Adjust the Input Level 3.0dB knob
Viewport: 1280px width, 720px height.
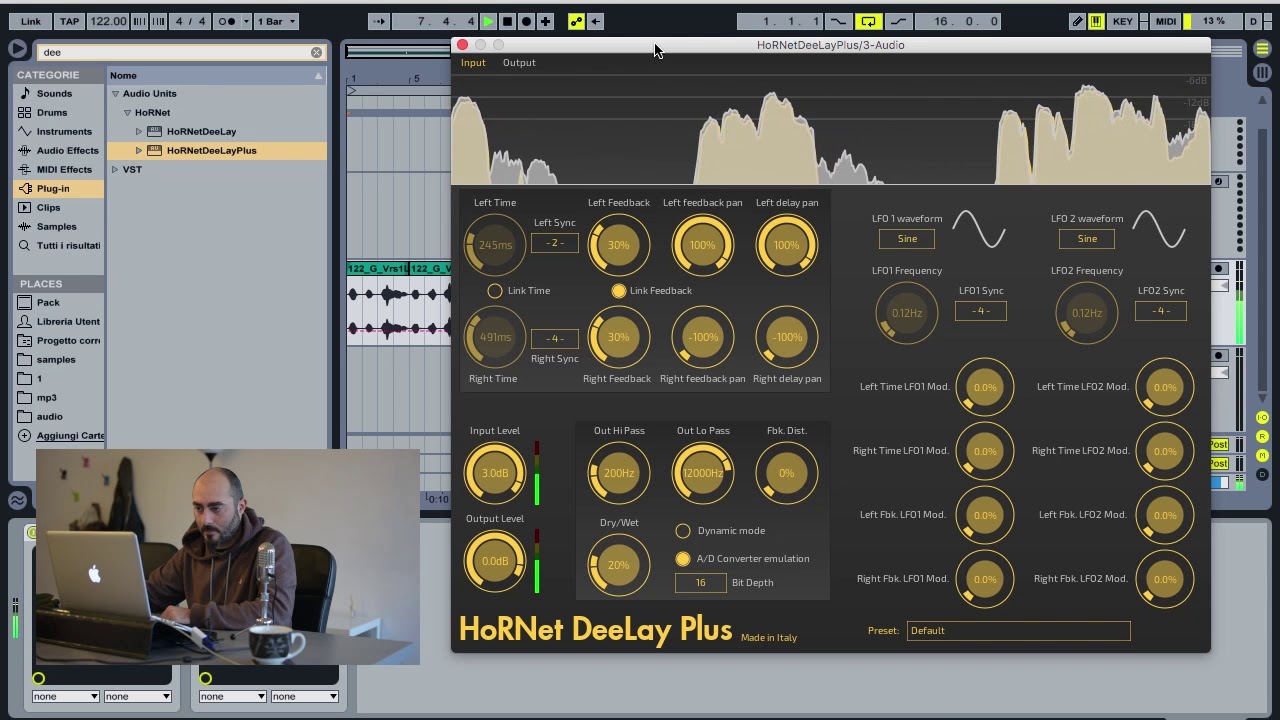(495, 473)
